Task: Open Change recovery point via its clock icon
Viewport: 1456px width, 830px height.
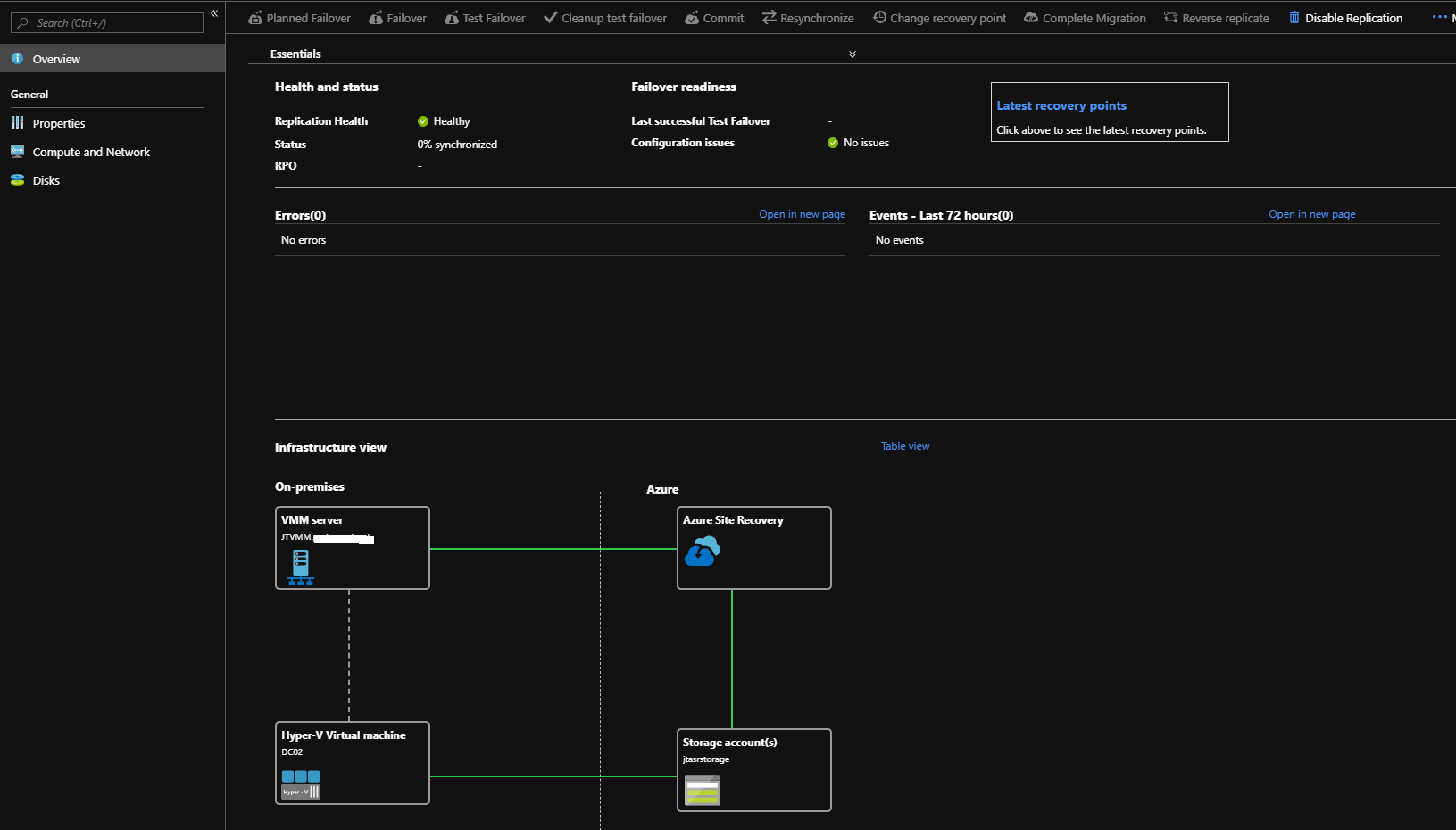Action: point(879,17)
